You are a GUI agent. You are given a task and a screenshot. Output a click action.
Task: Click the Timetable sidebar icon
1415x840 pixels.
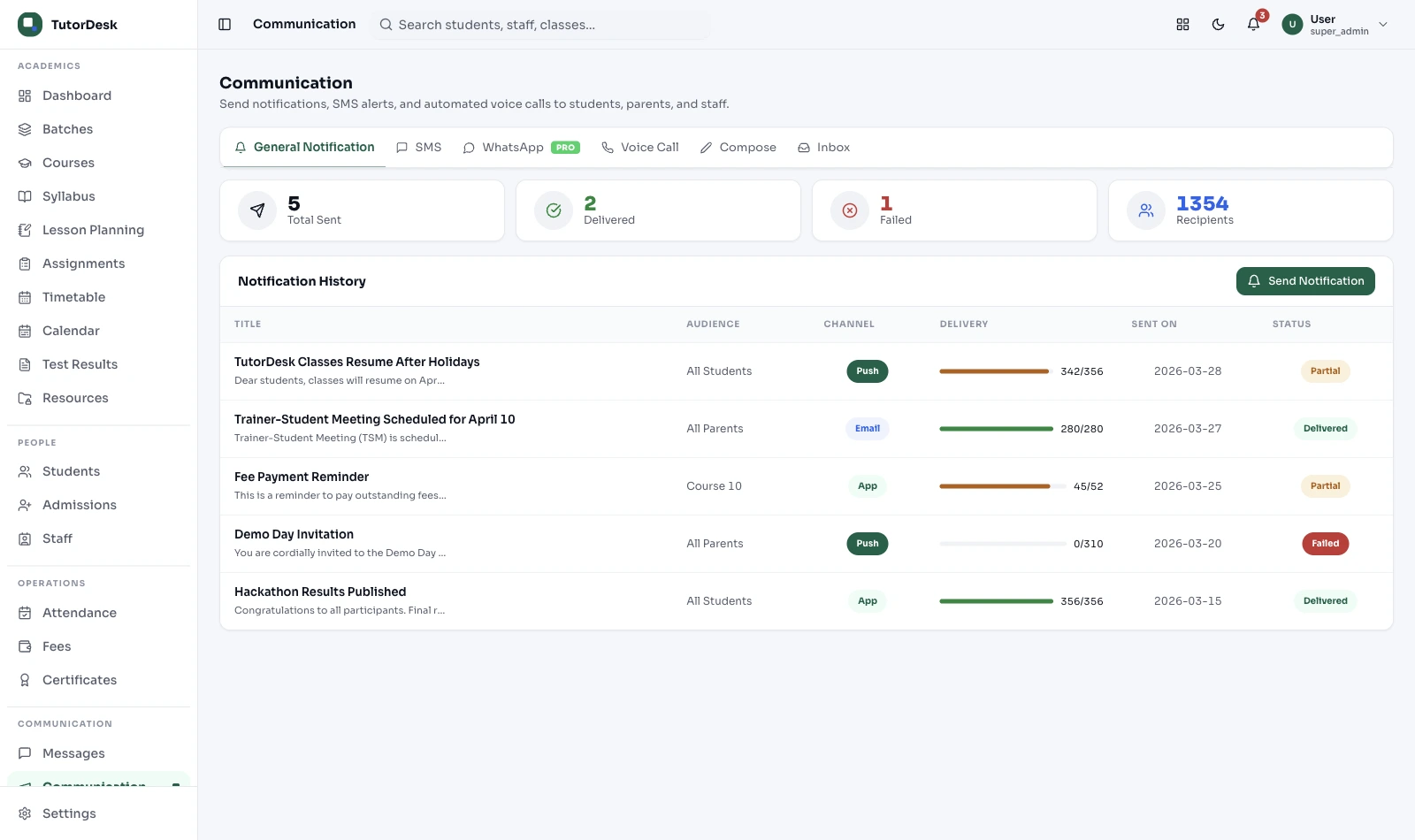click(25, 297)
